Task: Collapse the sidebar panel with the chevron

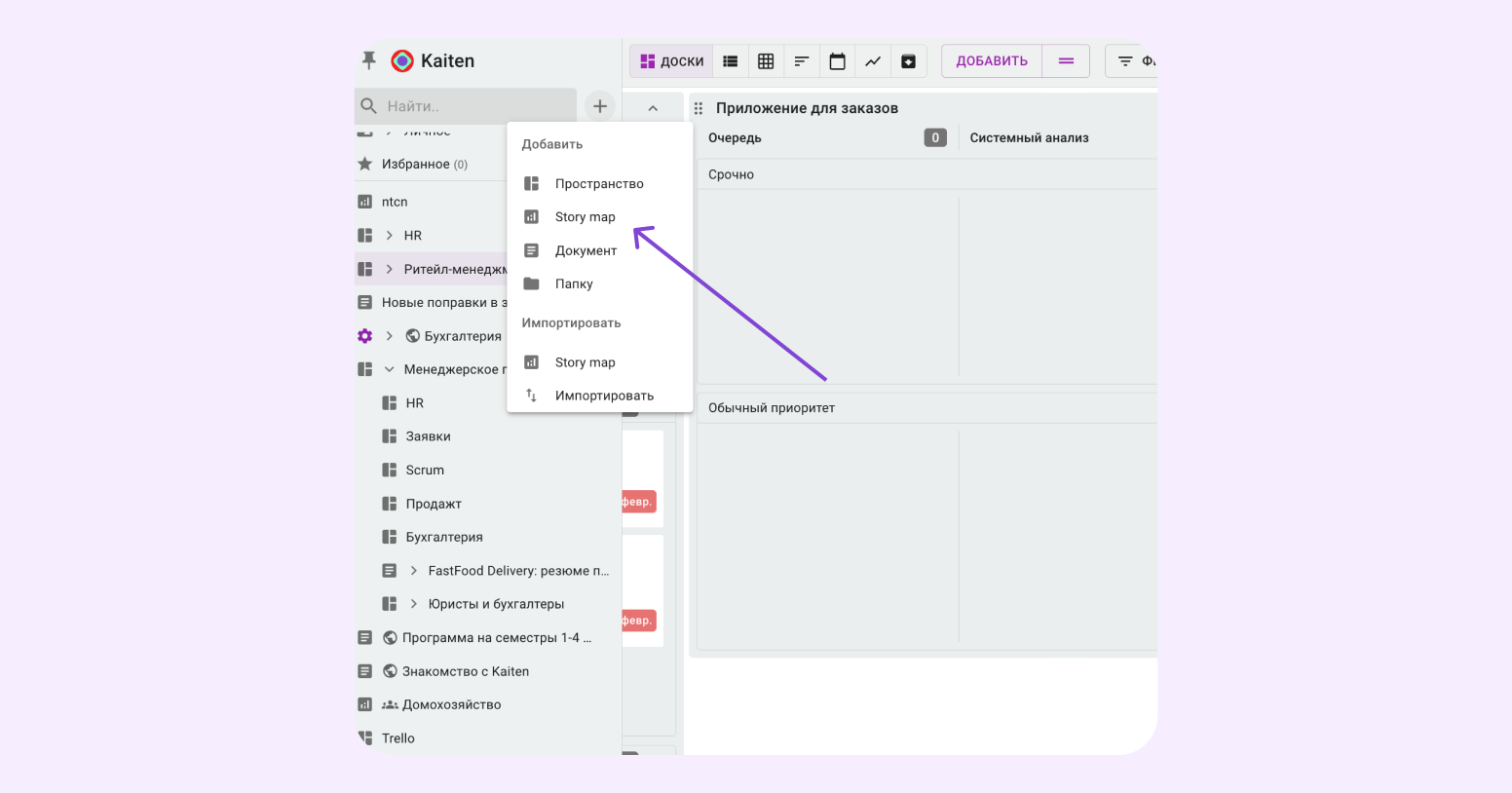Action: point(653,106)
